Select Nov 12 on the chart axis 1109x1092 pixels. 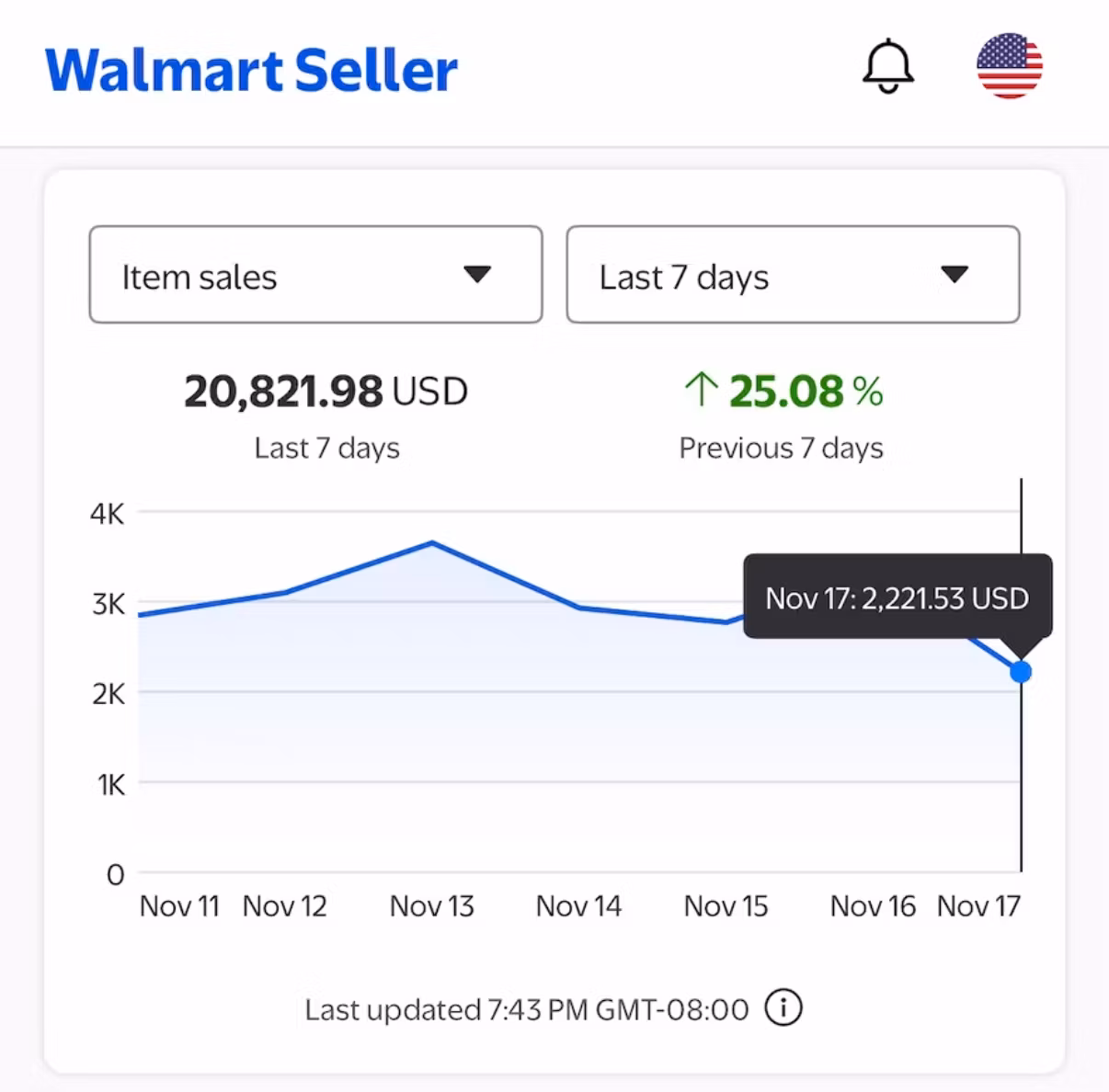tap(284, 906)
